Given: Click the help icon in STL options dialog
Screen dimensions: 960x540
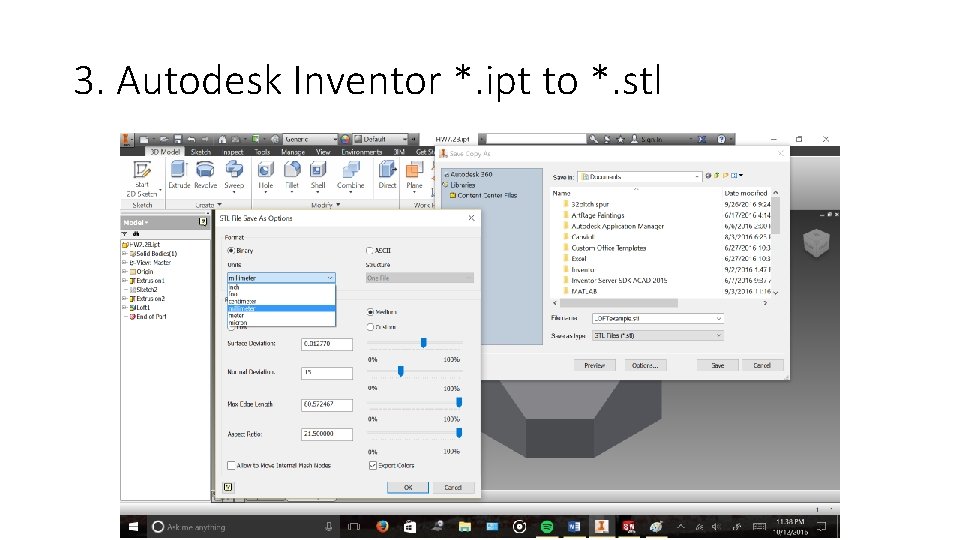Looking at the screenshot, I should [228, 487].
